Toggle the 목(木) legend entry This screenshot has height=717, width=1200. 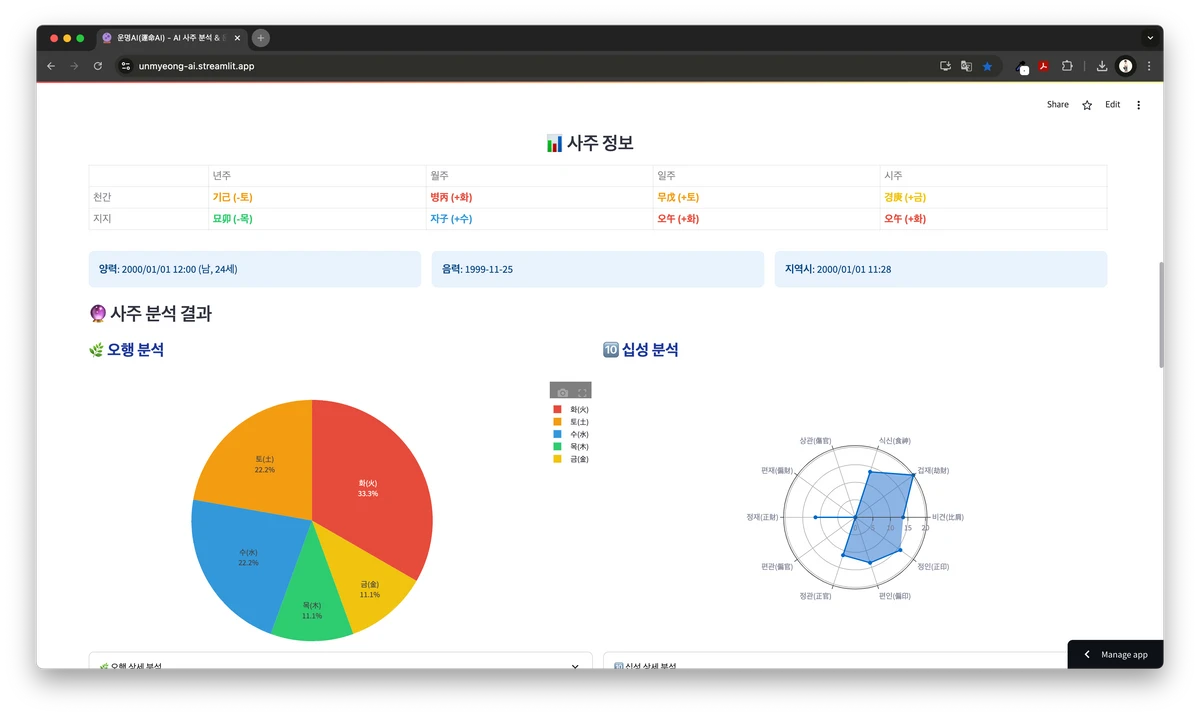point(570,447)
